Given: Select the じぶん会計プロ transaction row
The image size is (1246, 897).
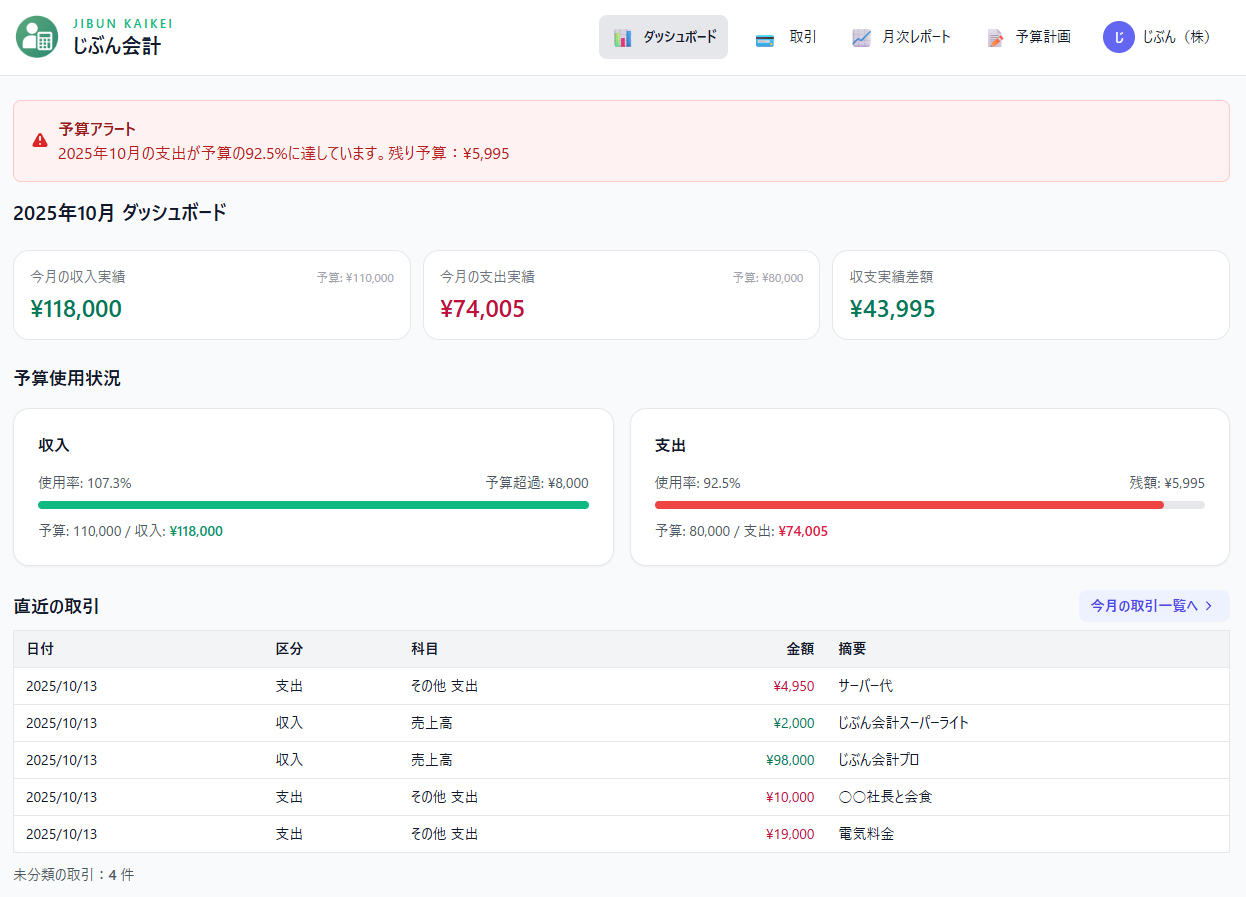Looking at the screenshot, I should click(620, 760).
